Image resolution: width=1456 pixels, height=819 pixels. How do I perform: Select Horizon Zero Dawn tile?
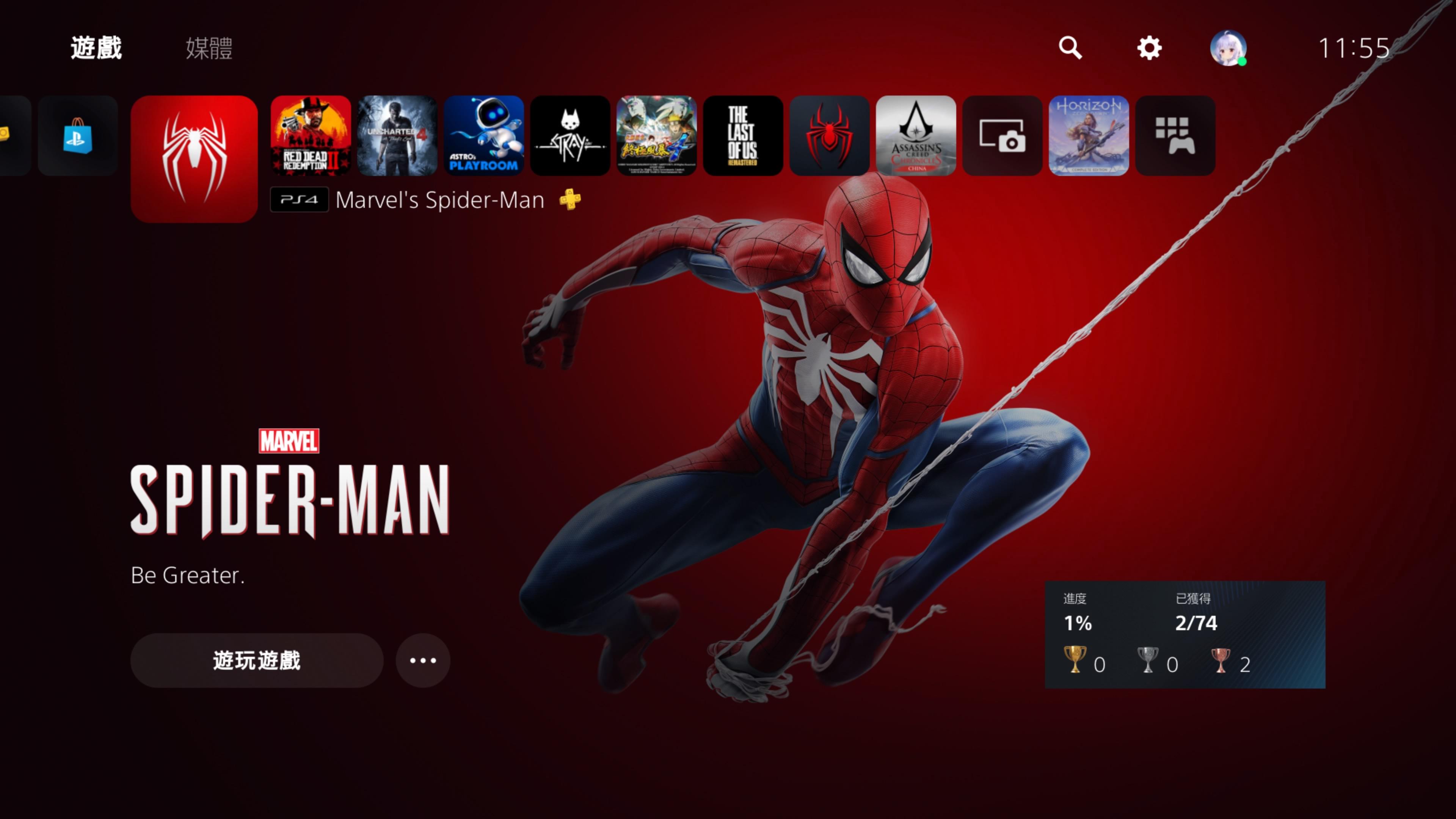(1089, 136)
